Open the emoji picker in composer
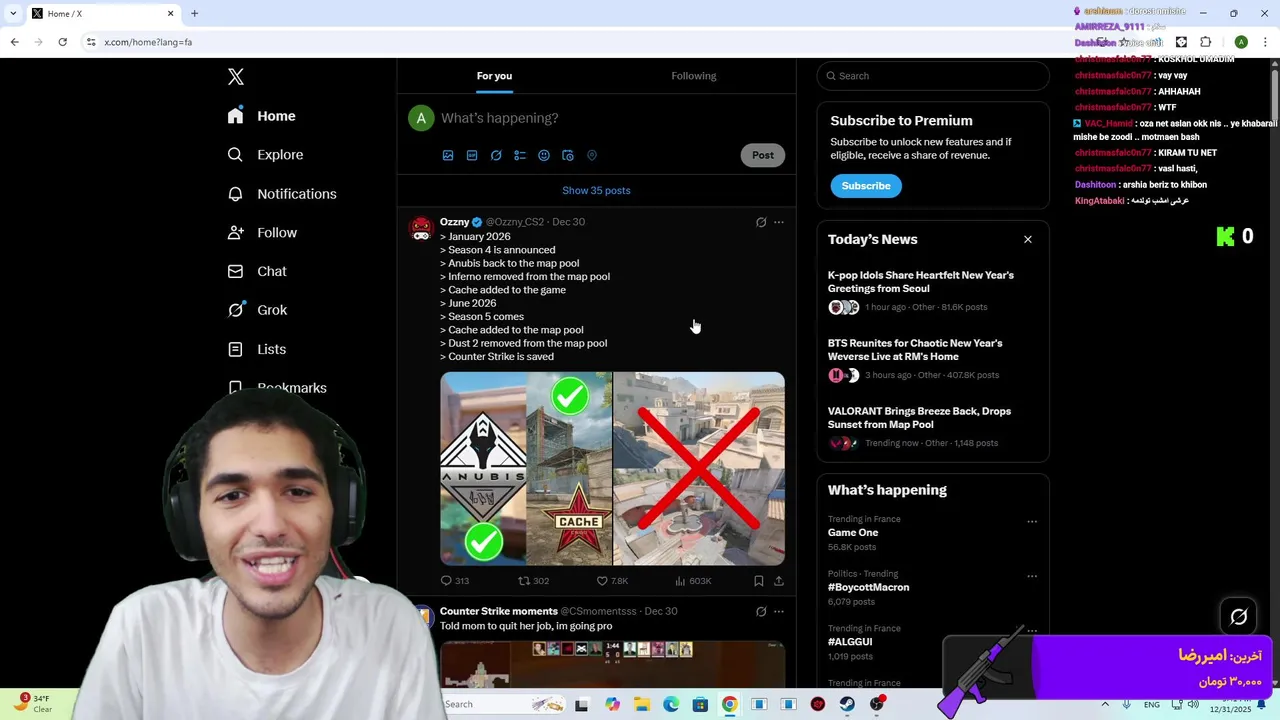Image resolution: width=1280 pixels, height=720 pixels. click(544, 155)
